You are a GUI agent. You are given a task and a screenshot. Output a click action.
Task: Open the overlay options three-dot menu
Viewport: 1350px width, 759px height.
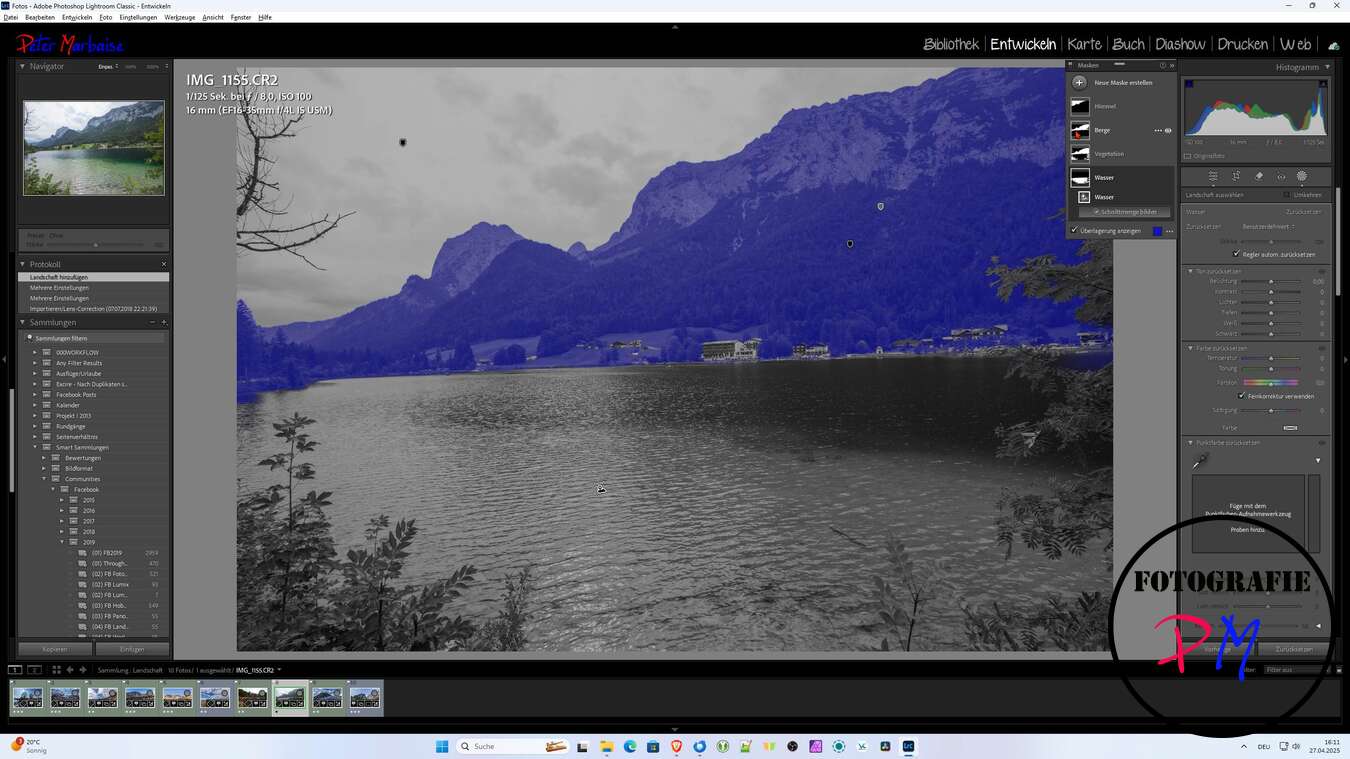coord(1169,231)
